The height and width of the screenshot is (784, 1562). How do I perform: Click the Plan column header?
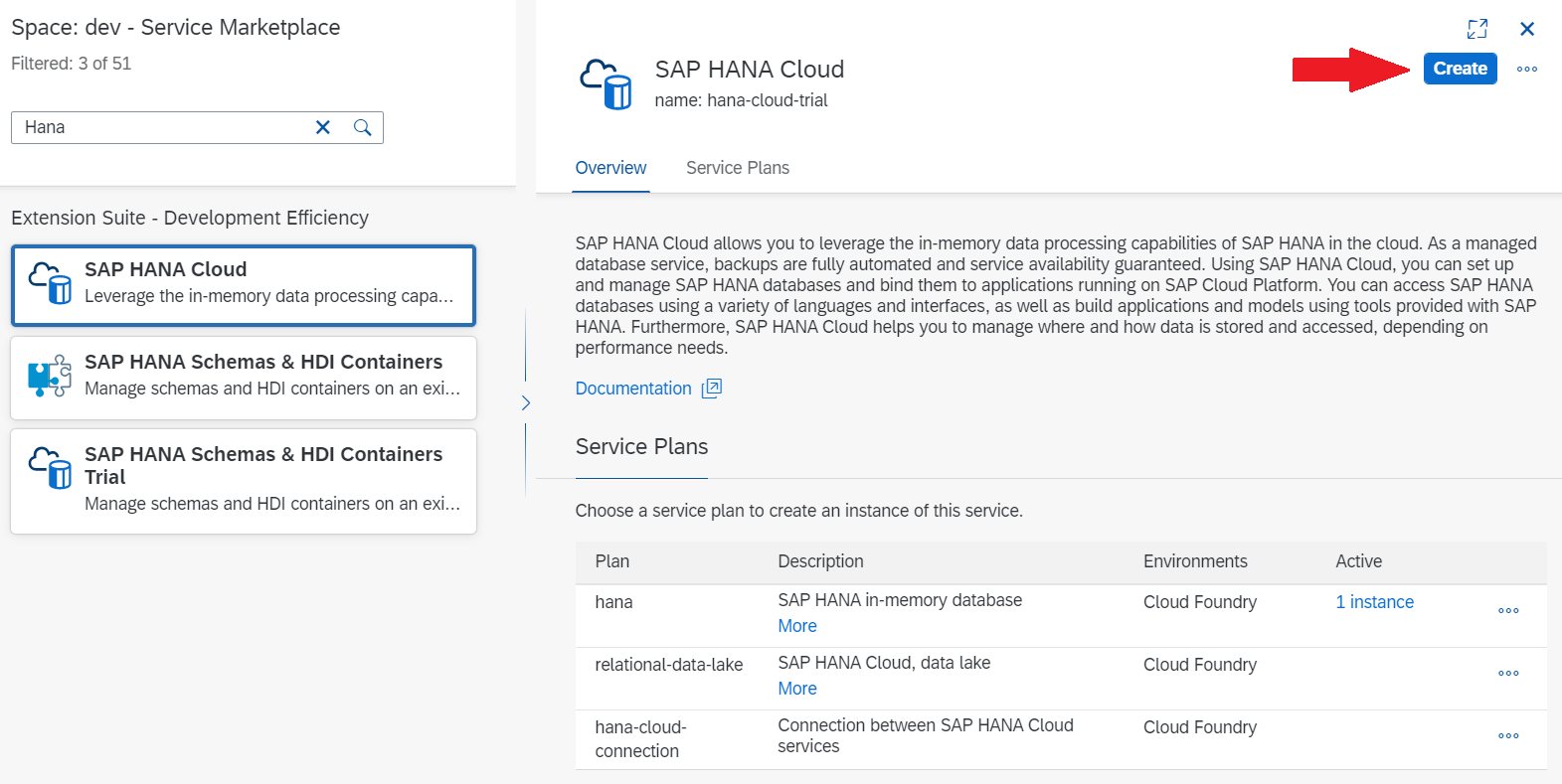[612, 561]
